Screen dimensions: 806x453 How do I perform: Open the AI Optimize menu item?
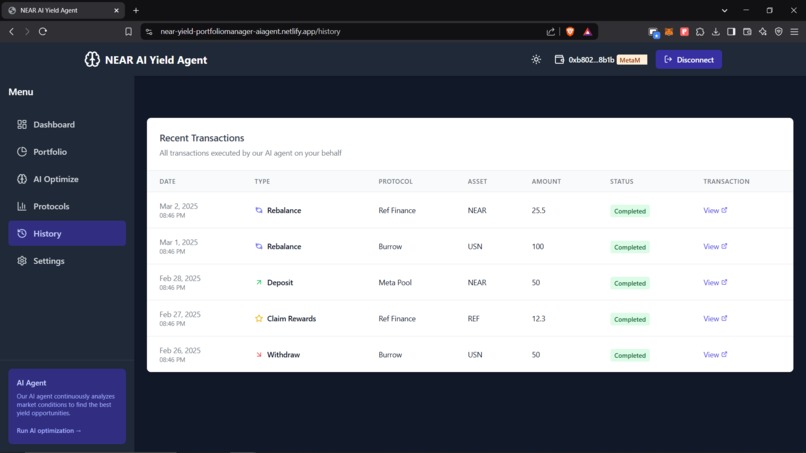[67, 179]
